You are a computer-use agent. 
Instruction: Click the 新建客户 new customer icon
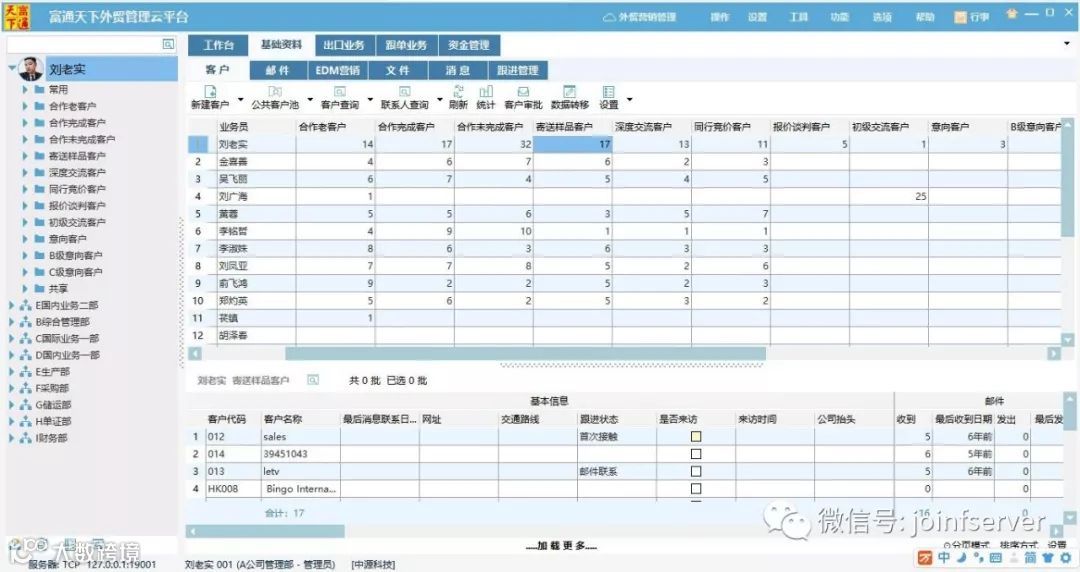(x=210, y=91)
